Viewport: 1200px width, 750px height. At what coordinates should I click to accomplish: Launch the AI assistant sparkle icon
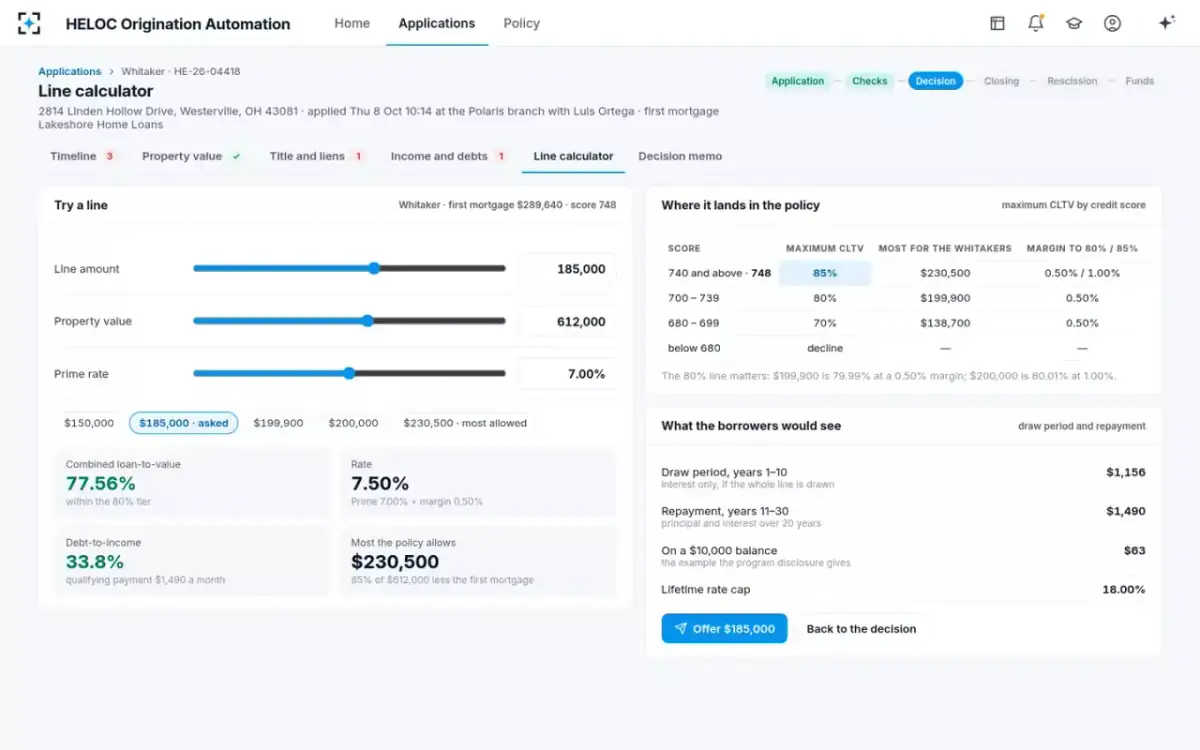coord(1166,23)
